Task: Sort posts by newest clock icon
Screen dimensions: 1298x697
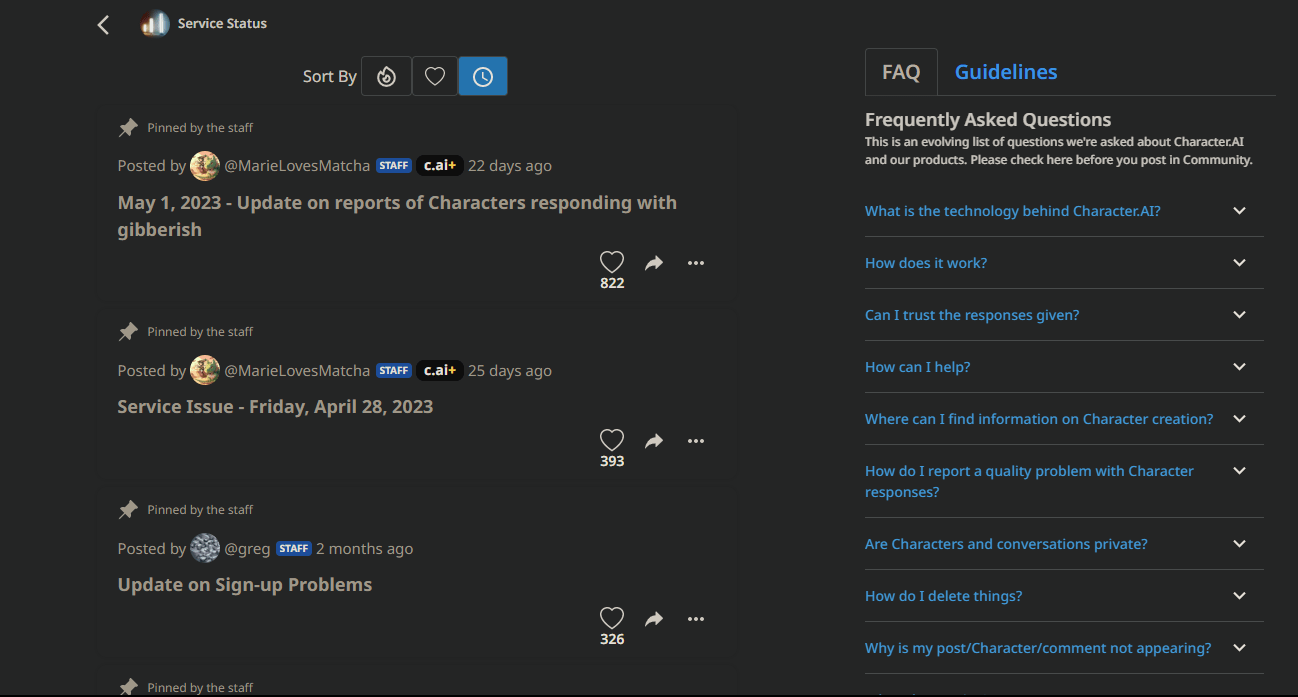Action: pos(483,77)
